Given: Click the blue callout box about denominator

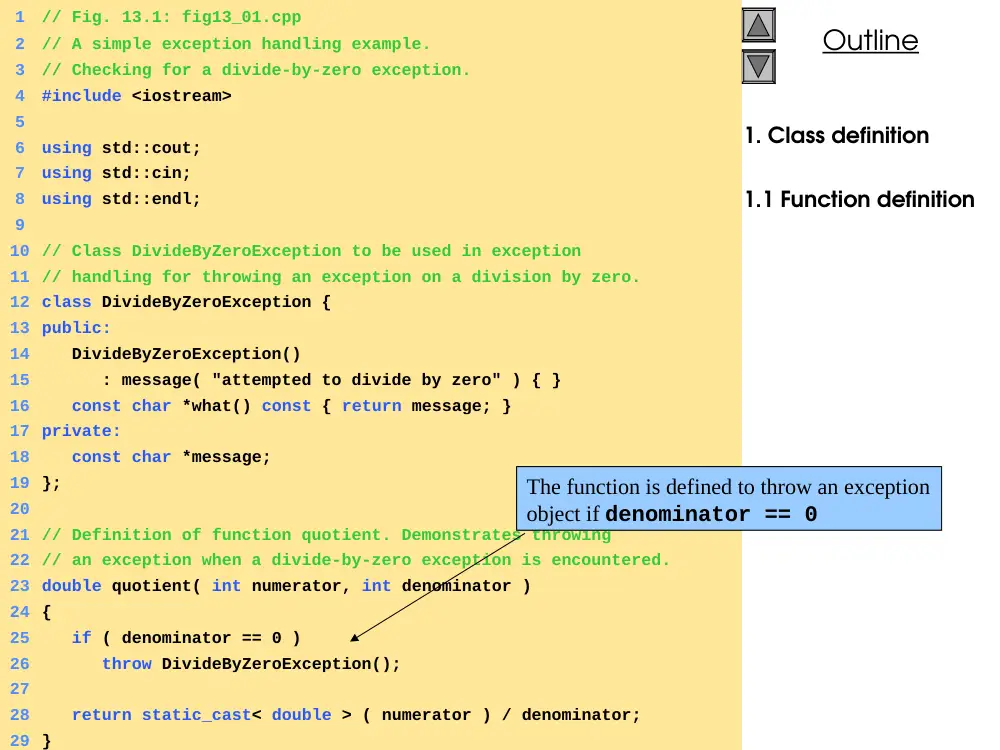Looking at the screenshot, I should click(728, 499).
